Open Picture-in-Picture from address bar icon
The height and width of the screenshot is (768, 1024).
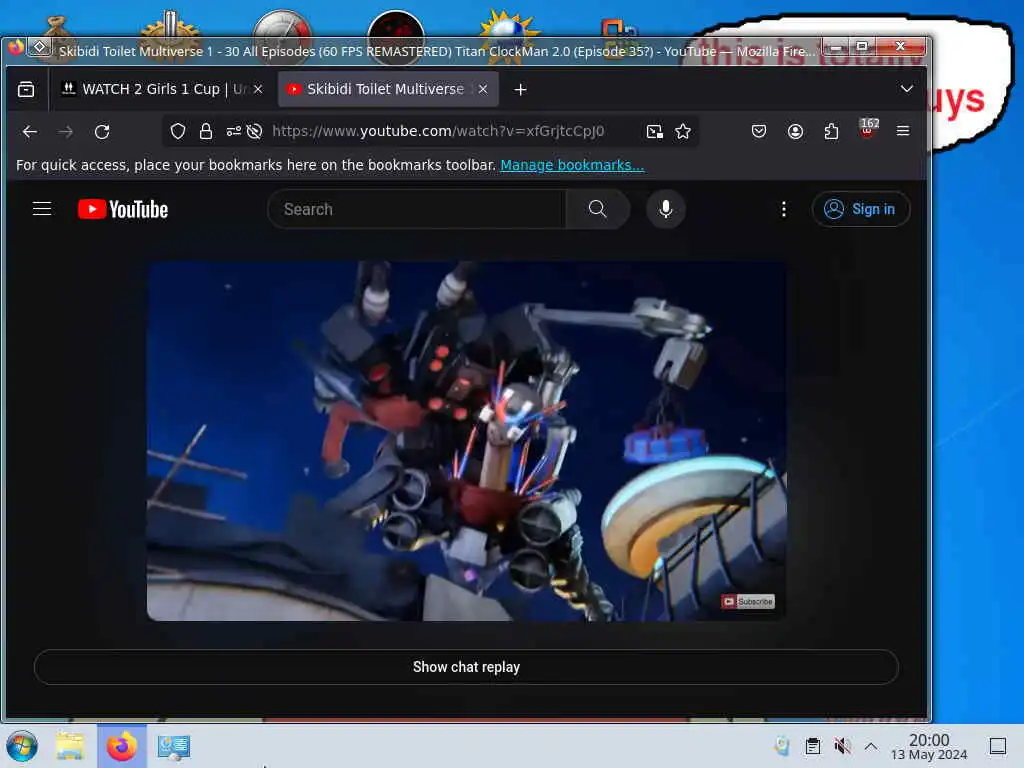coord(654,132)
